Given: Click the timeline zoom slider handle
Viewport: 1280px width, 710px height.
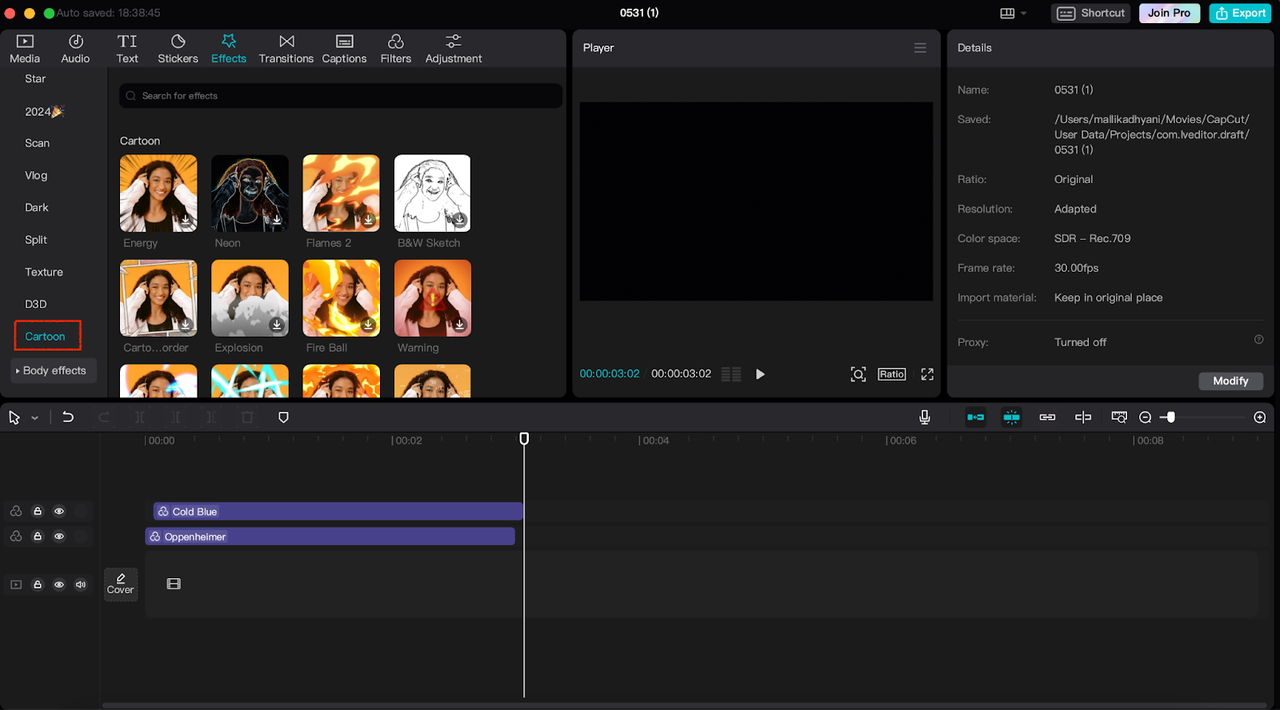Looking at the screenshot, I should tap(1170, 417).
